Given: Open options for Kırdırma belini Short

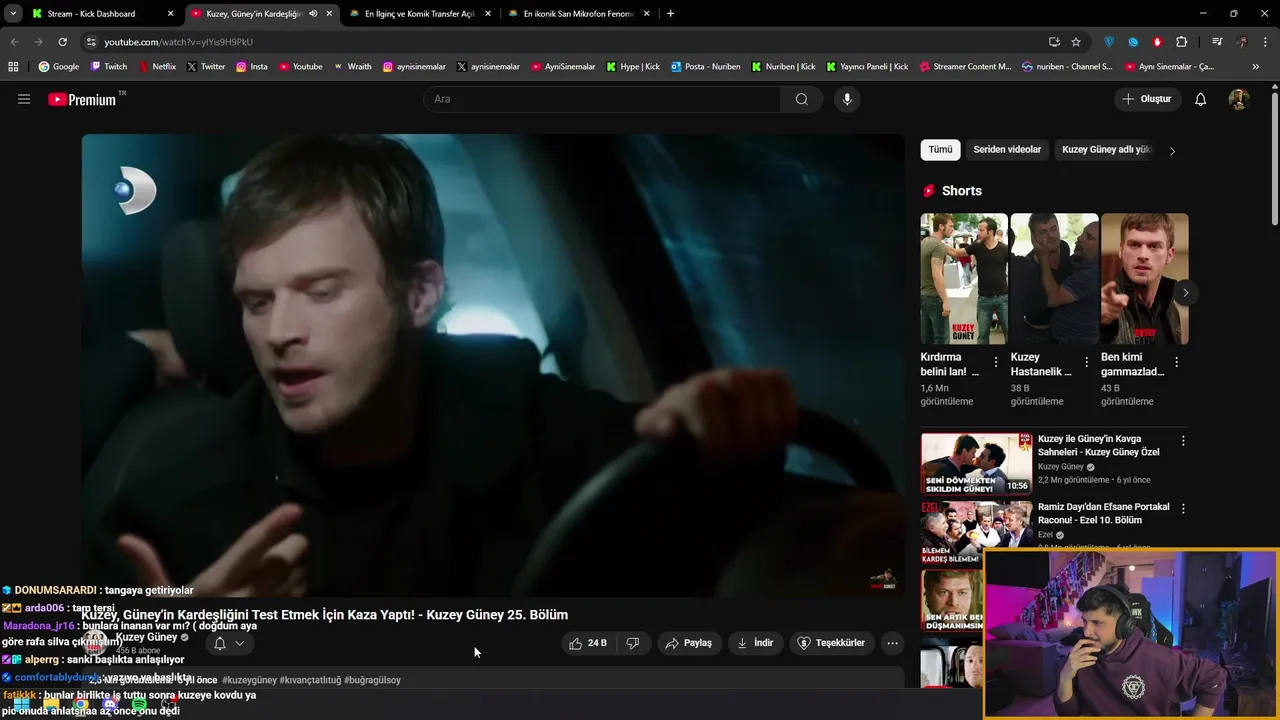Looking at the screenshot, I should (x=995, y=362).
